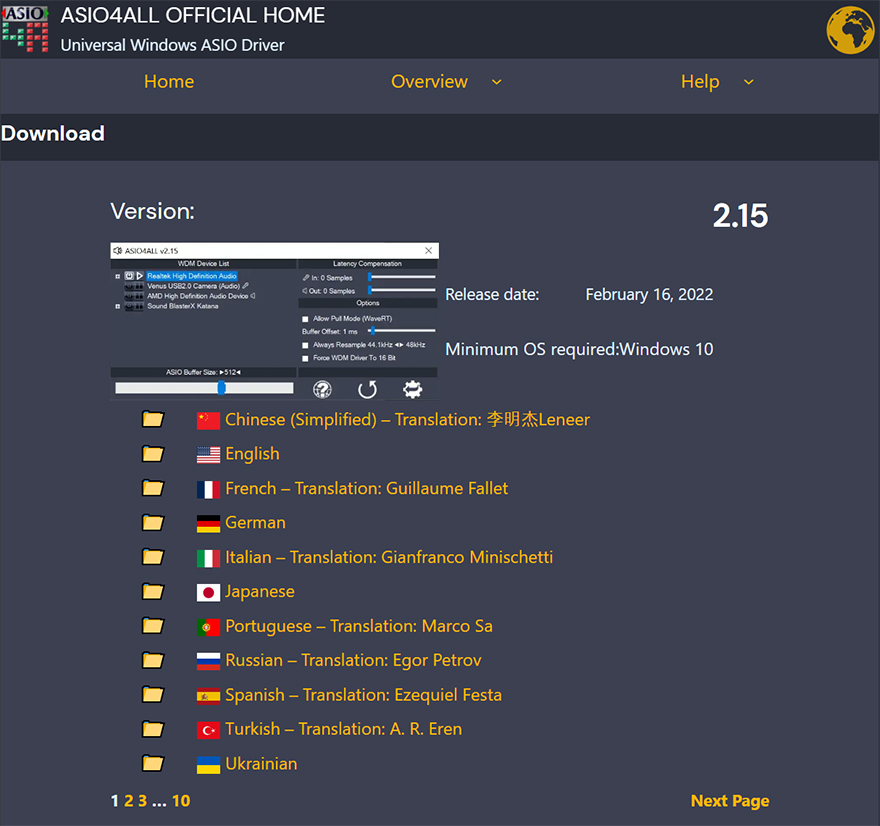Expand the Realtek High Definition Audio tree node
The height and width of the screenshot is (826, 880).
point(117,276)
